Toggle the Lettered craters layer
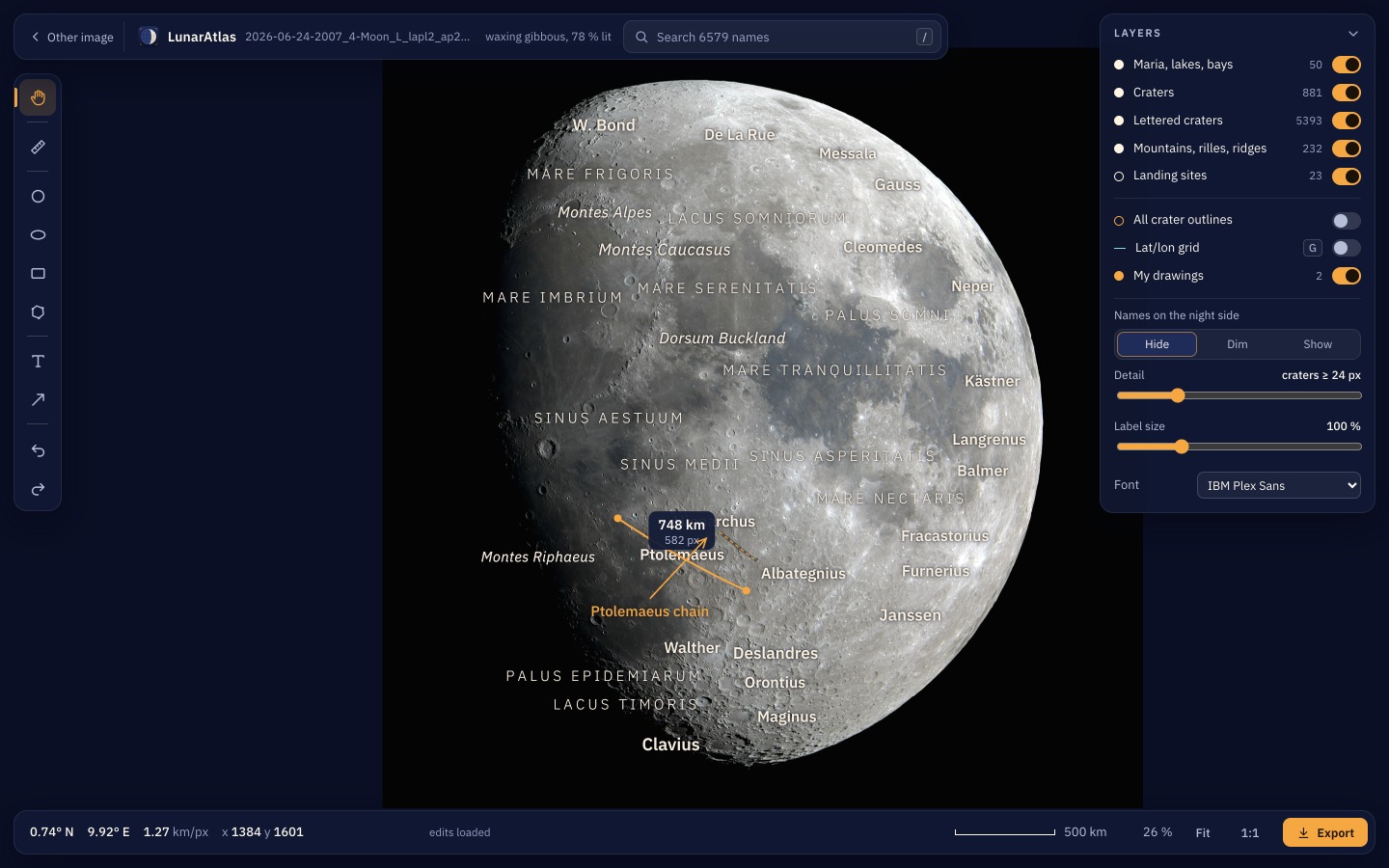Viewport: 1389px width, 868px height. point(1346,121)
